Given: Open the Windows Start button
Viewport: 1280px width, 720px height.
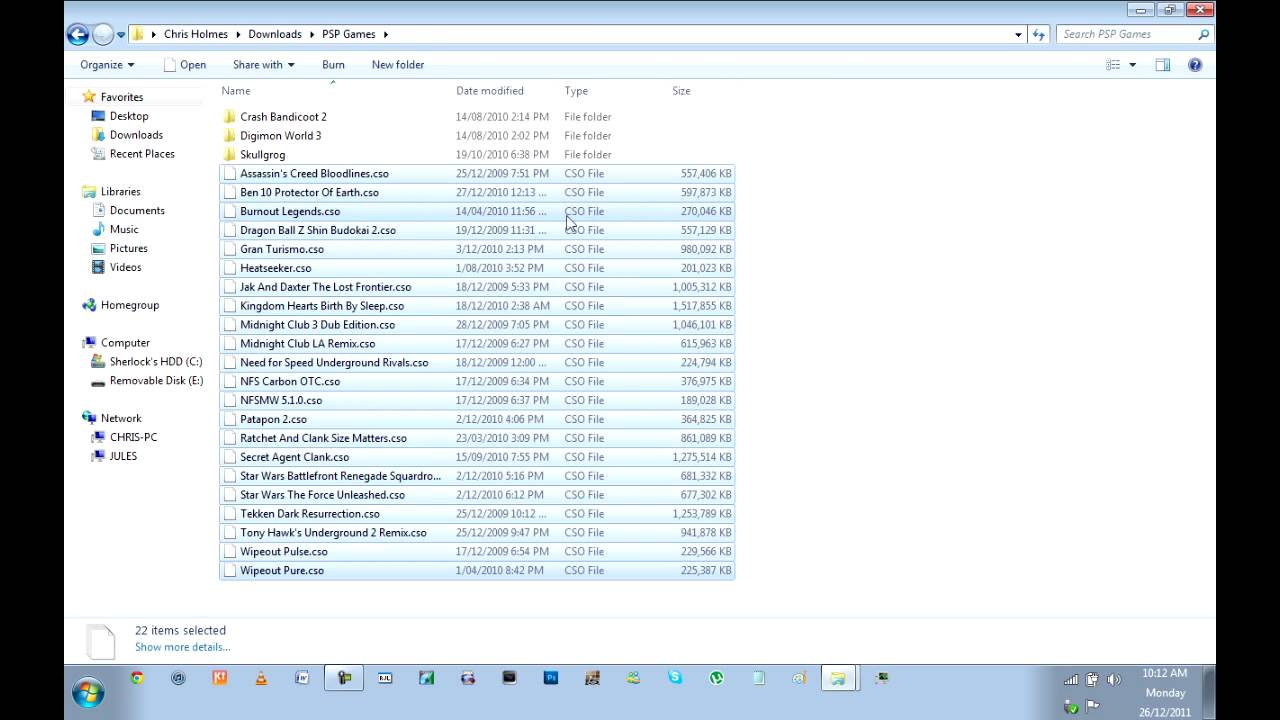Looking at the screenshot, I should pos(88,691).
